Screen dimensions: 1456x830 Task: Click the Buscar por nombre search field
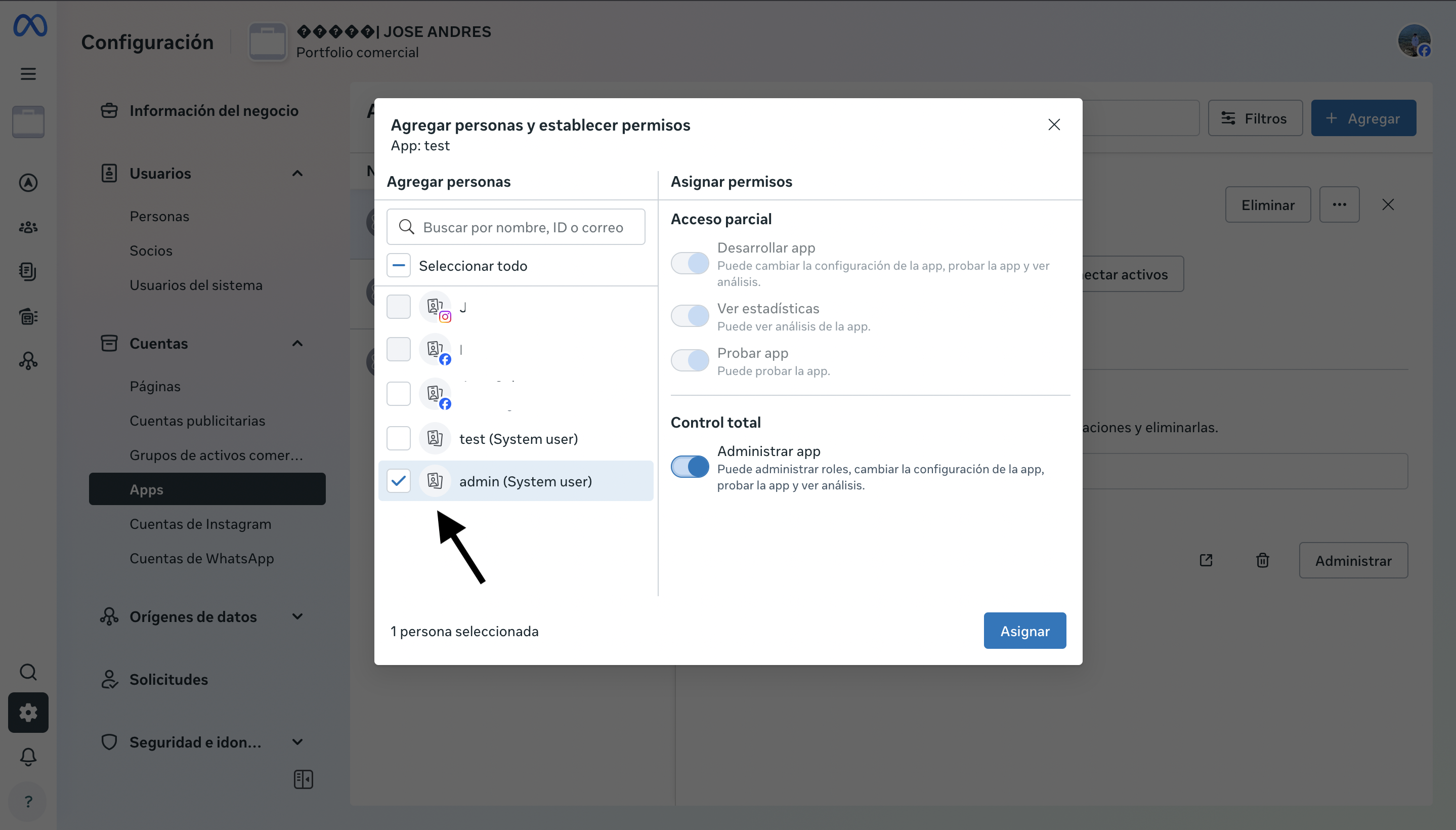click(523, 227)
